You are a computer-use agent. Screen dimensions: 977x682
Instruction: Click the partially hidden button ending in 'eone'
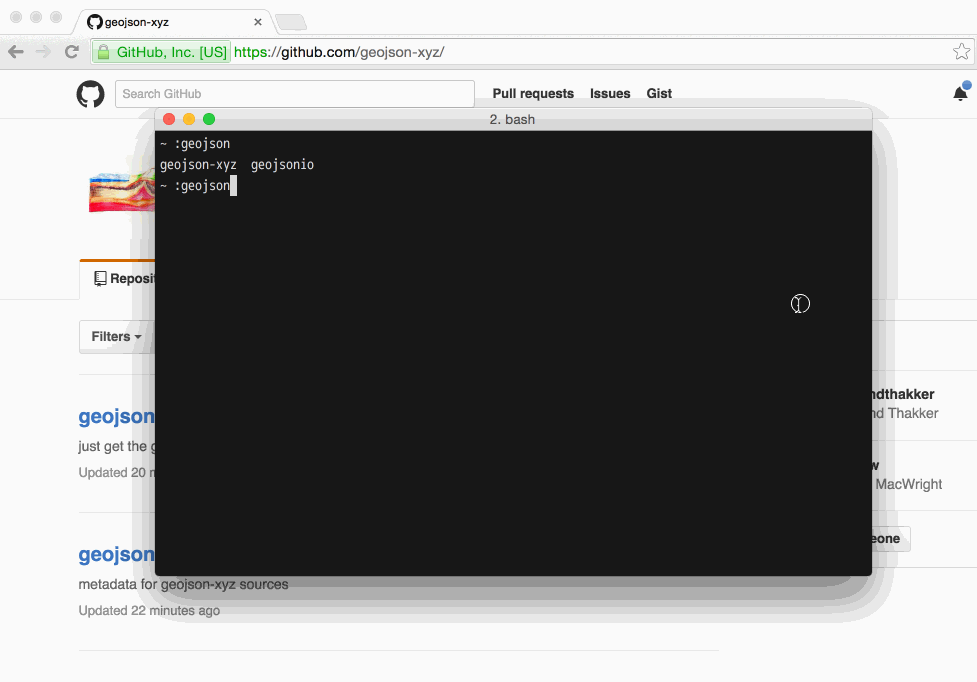pyautogui.click(x=890, y=539)
